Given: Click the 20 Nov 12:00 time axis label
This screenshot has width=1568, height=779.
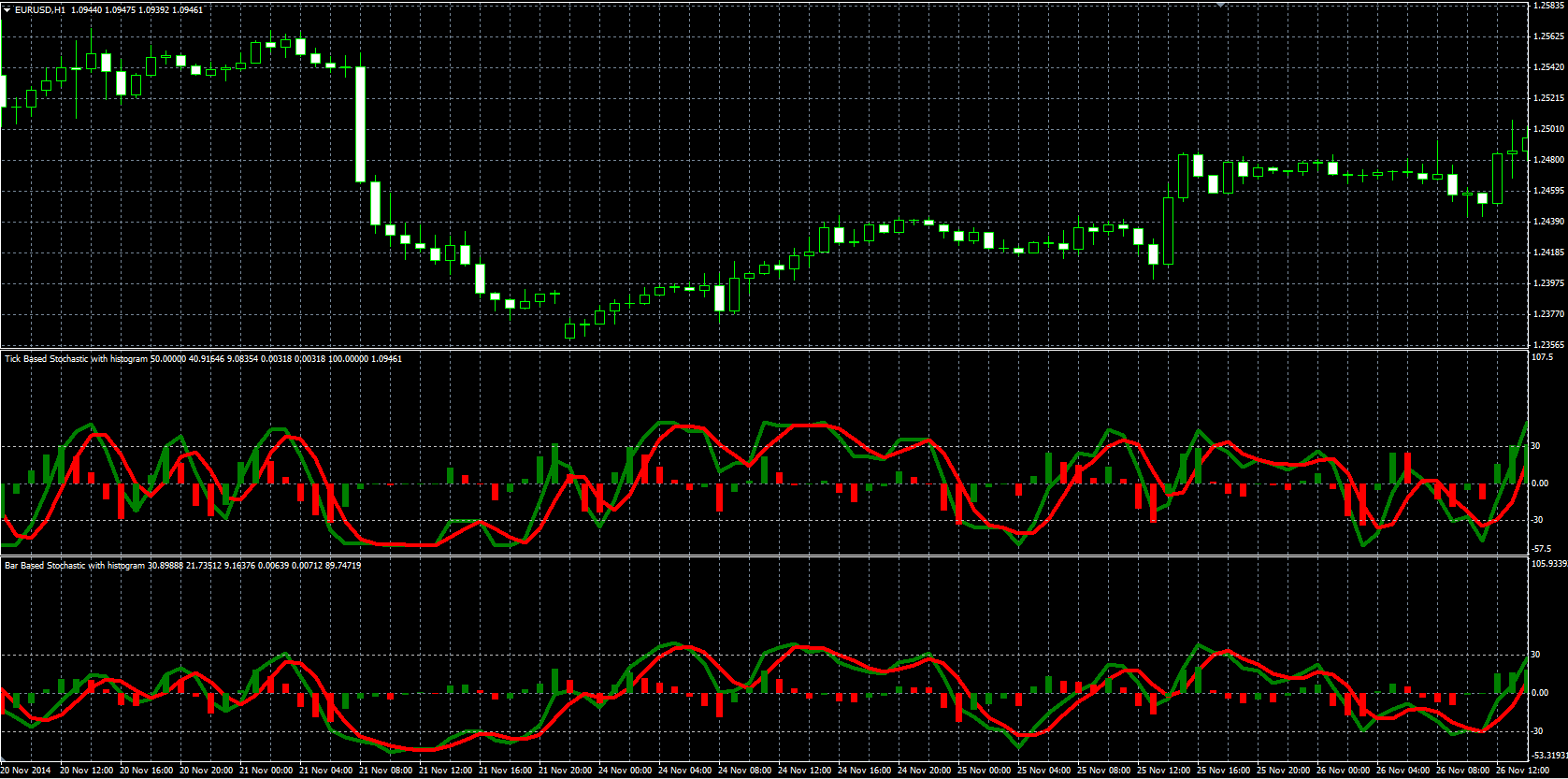Looking at the screenshot, I should [x=86, y=771].
